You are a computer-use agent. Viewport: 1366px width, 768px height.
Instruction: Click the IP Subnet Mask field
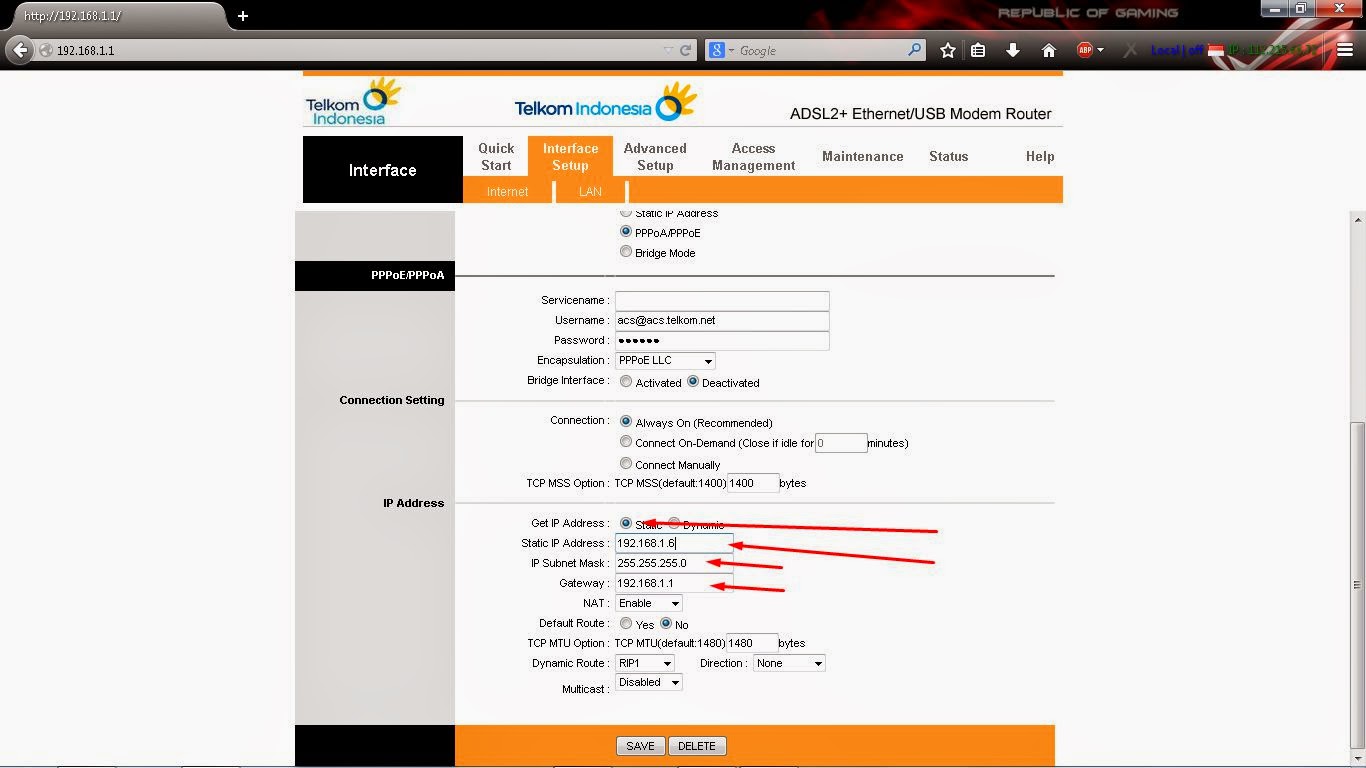674,563
